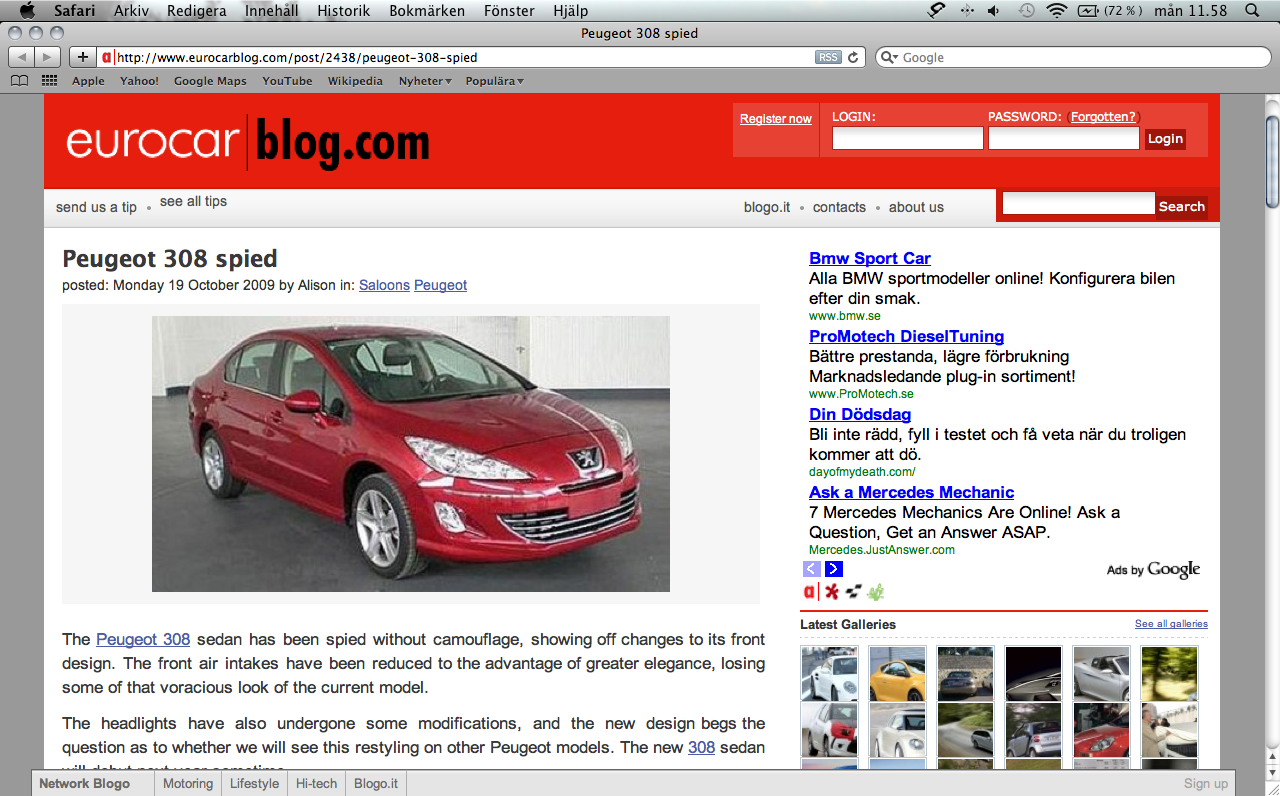The image size is (1280, 796).
Task: Open the Historik menu
Action: click(343, 11)
